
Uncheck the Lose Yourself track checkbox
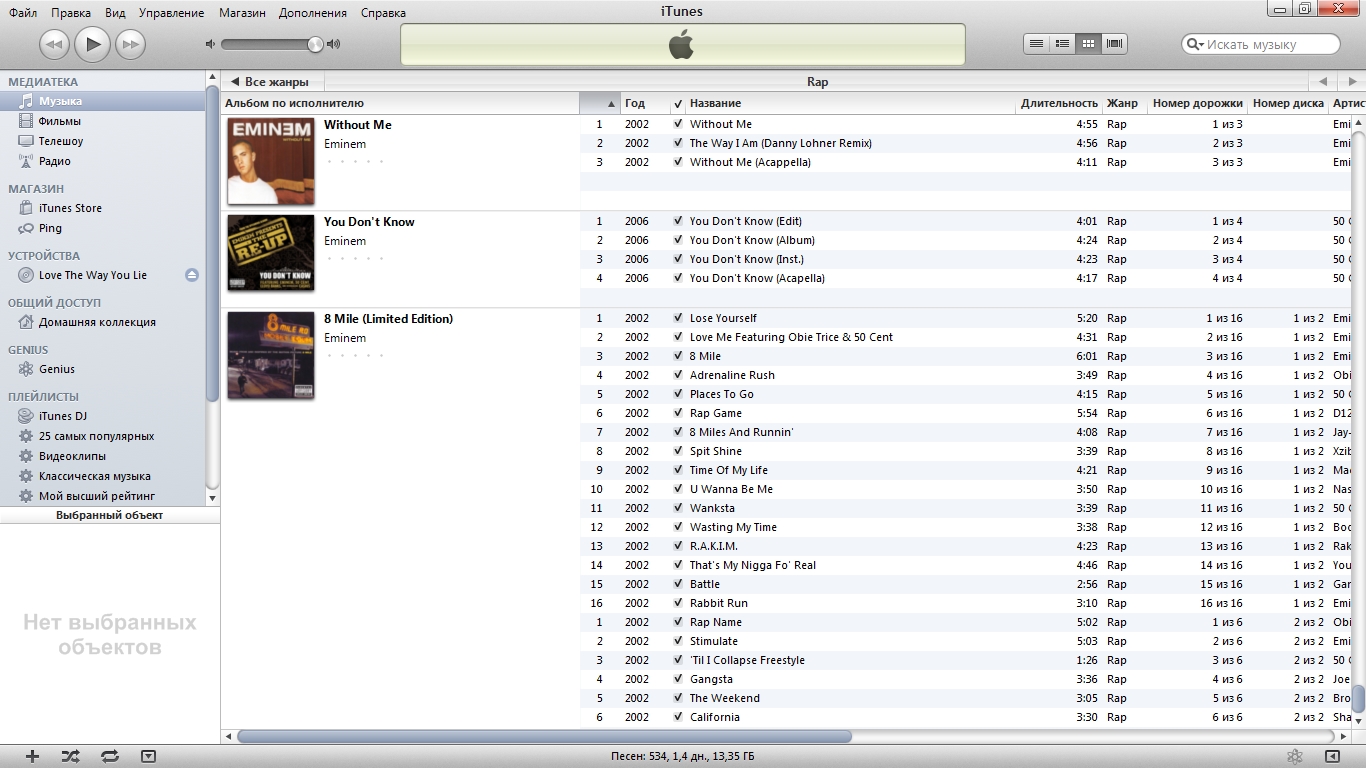coord(678,318)
